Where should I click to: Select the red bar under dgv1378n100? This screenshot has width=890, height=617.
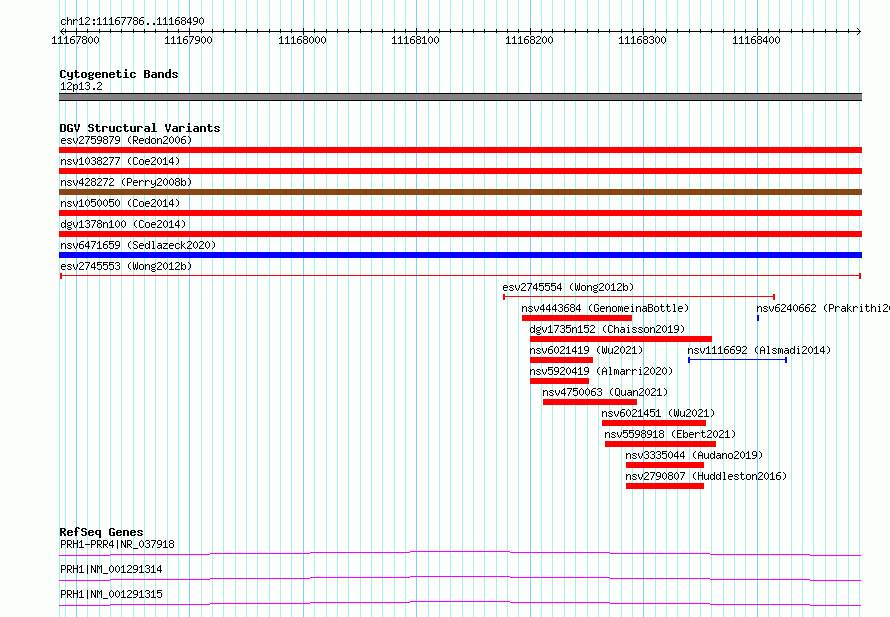tap(460, 234)
